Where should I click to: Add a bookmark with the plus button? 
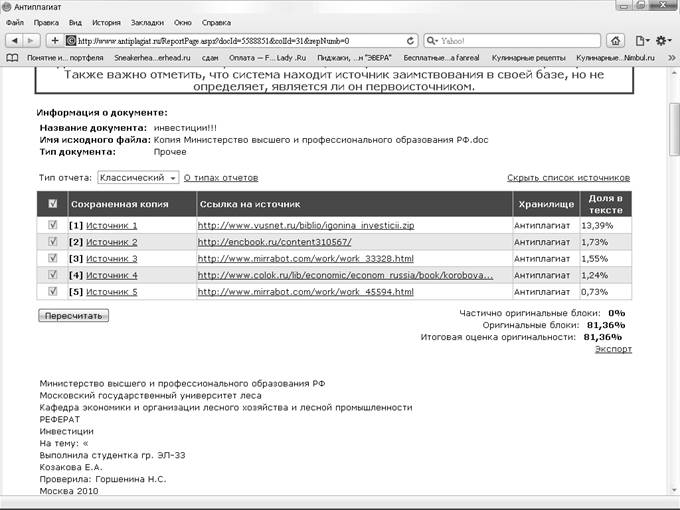pyautogui.click(x=55, y=41)
